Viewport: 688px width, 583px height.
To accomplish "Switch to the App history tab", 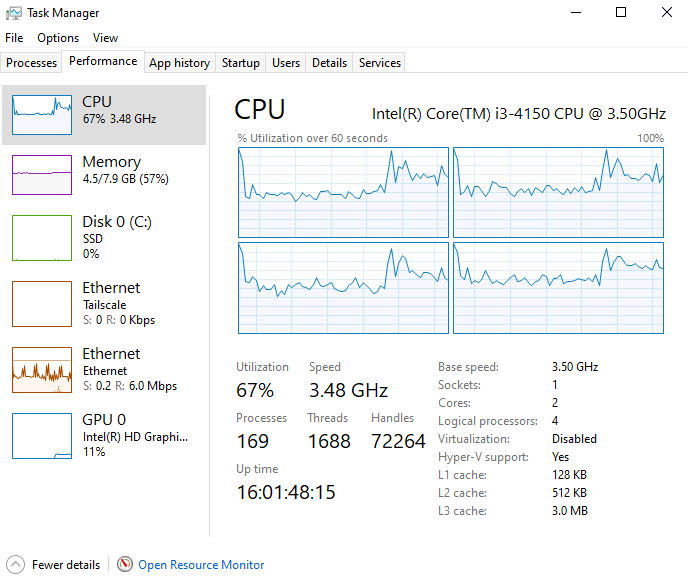I will point(179,63).
